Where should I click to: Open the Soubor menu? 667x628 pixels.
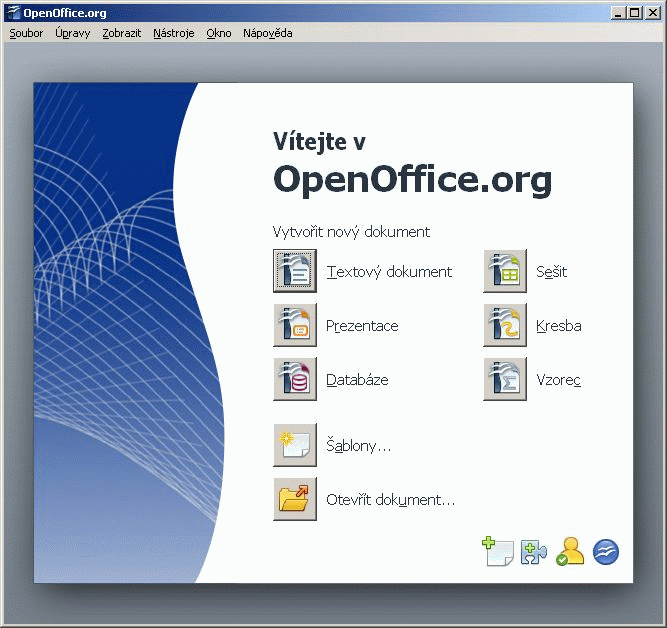point(26,33)
